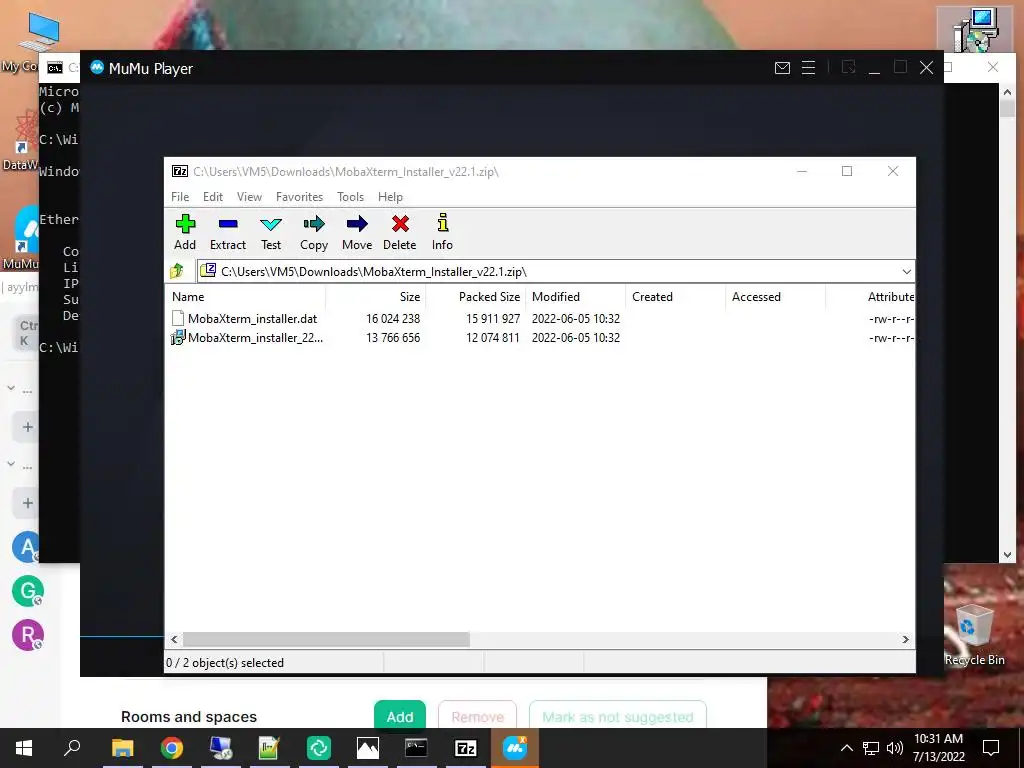Click the packed size 12 074 811
Viewport: 1024px width, 768px height.
pos(492,338)
